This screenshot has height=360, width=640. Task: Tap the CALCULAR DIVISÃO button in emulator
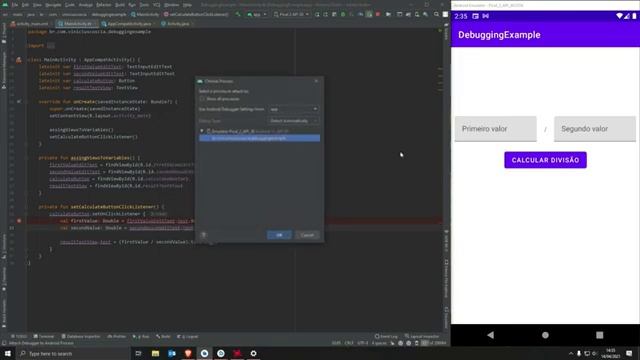545,160
